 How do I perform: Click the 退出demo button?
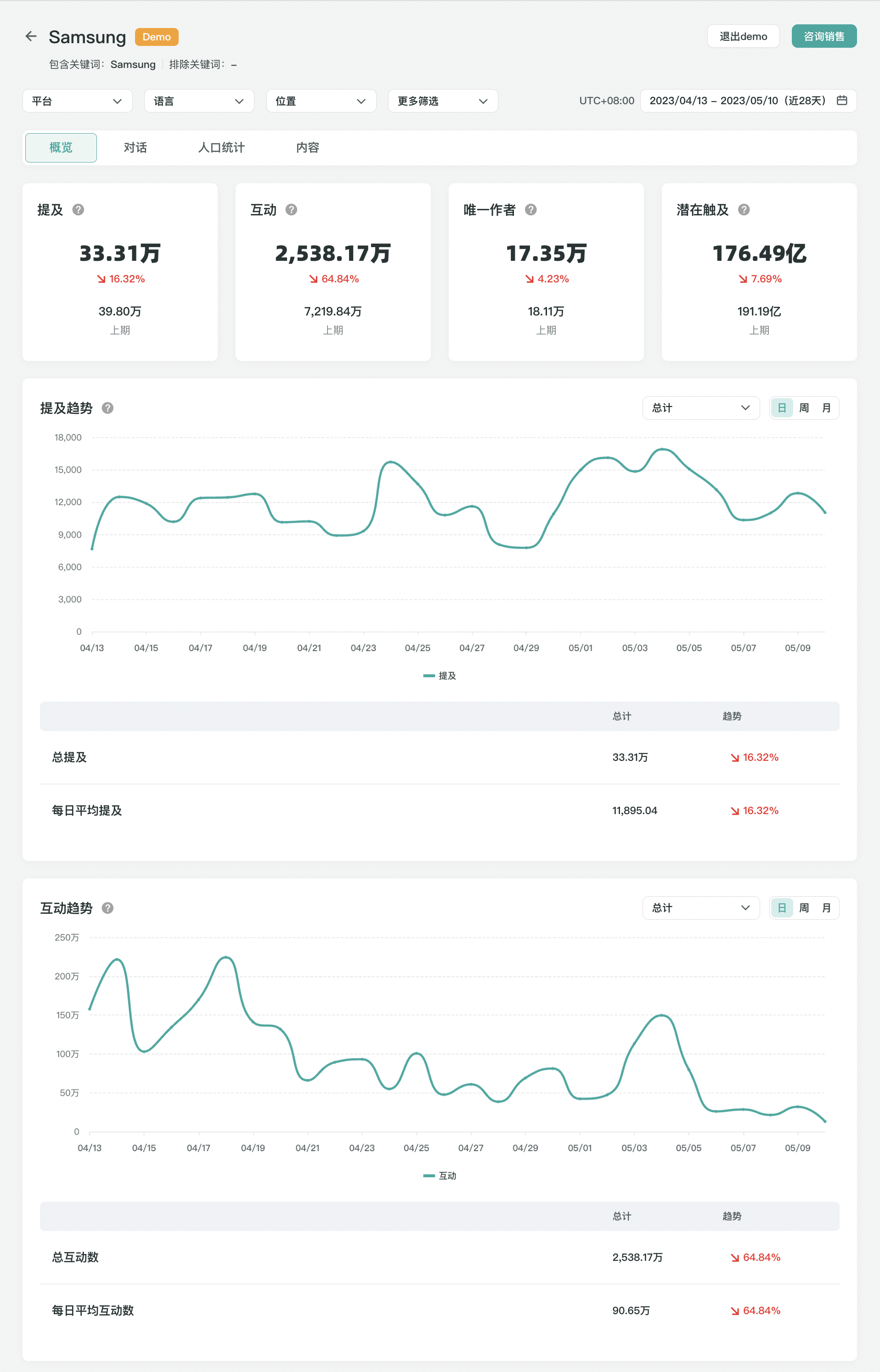point(743,37)
